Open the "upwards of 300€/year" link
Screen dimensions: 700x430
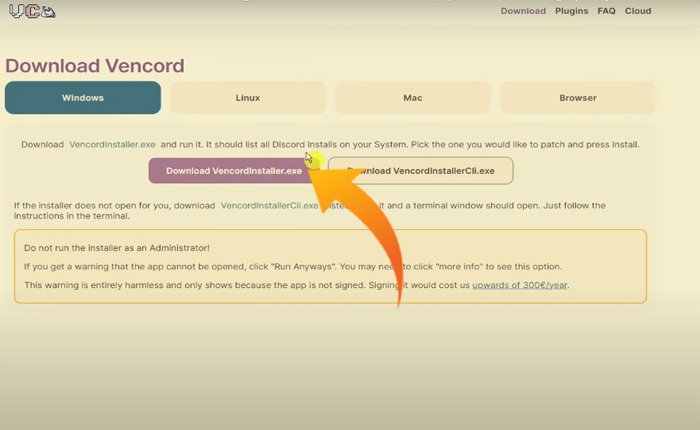pyautogui.click(x=520, y=285)
